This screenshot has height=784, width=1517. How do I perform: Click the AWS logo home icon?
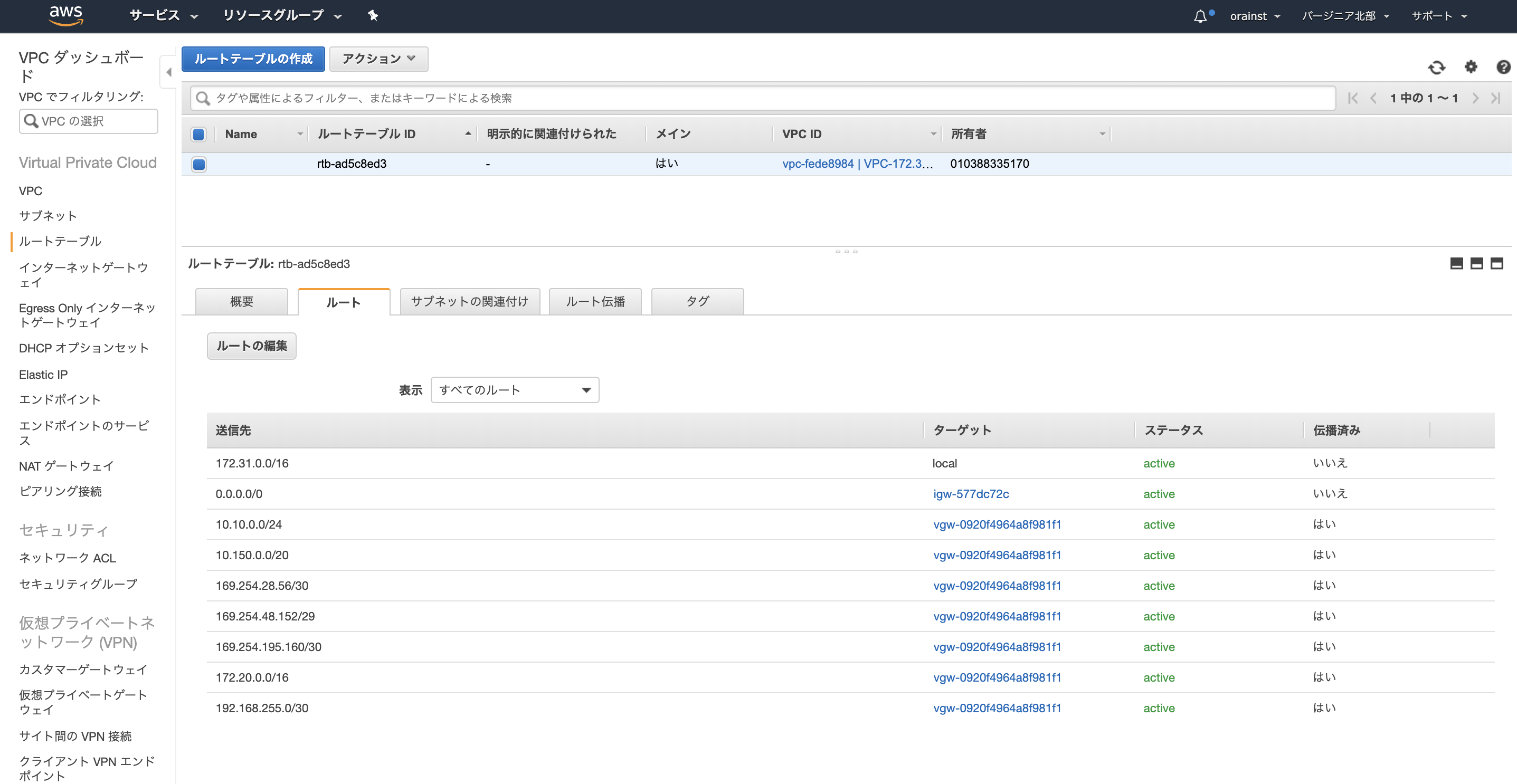pyautogui.click(x=66, y=16)
